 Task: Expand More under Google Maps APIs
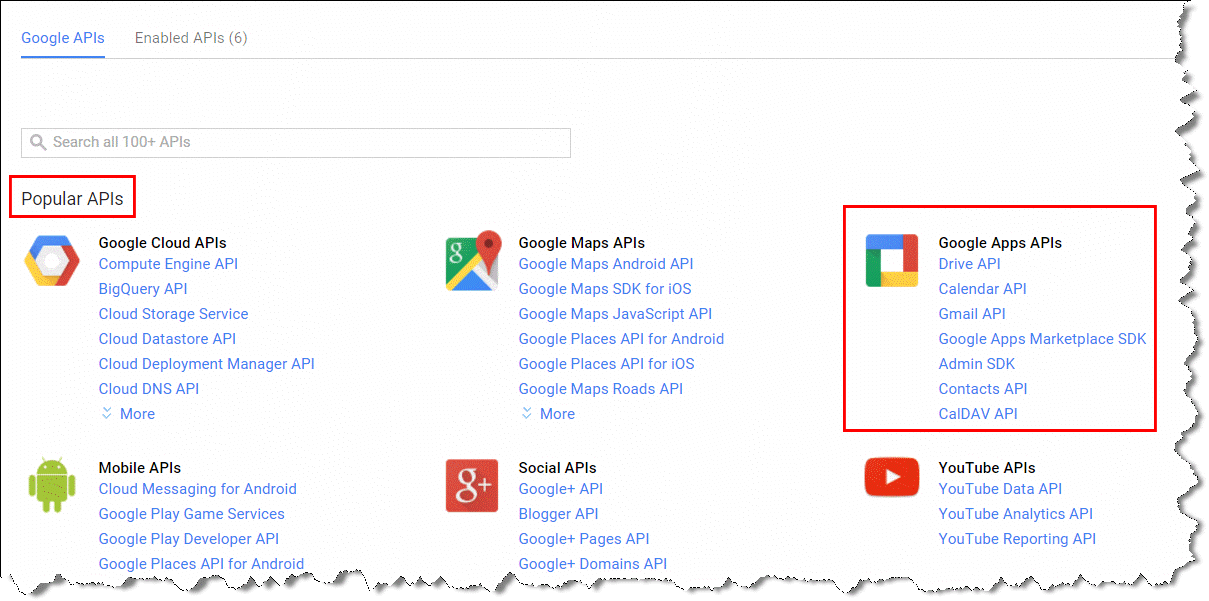[x=547, y=414]
